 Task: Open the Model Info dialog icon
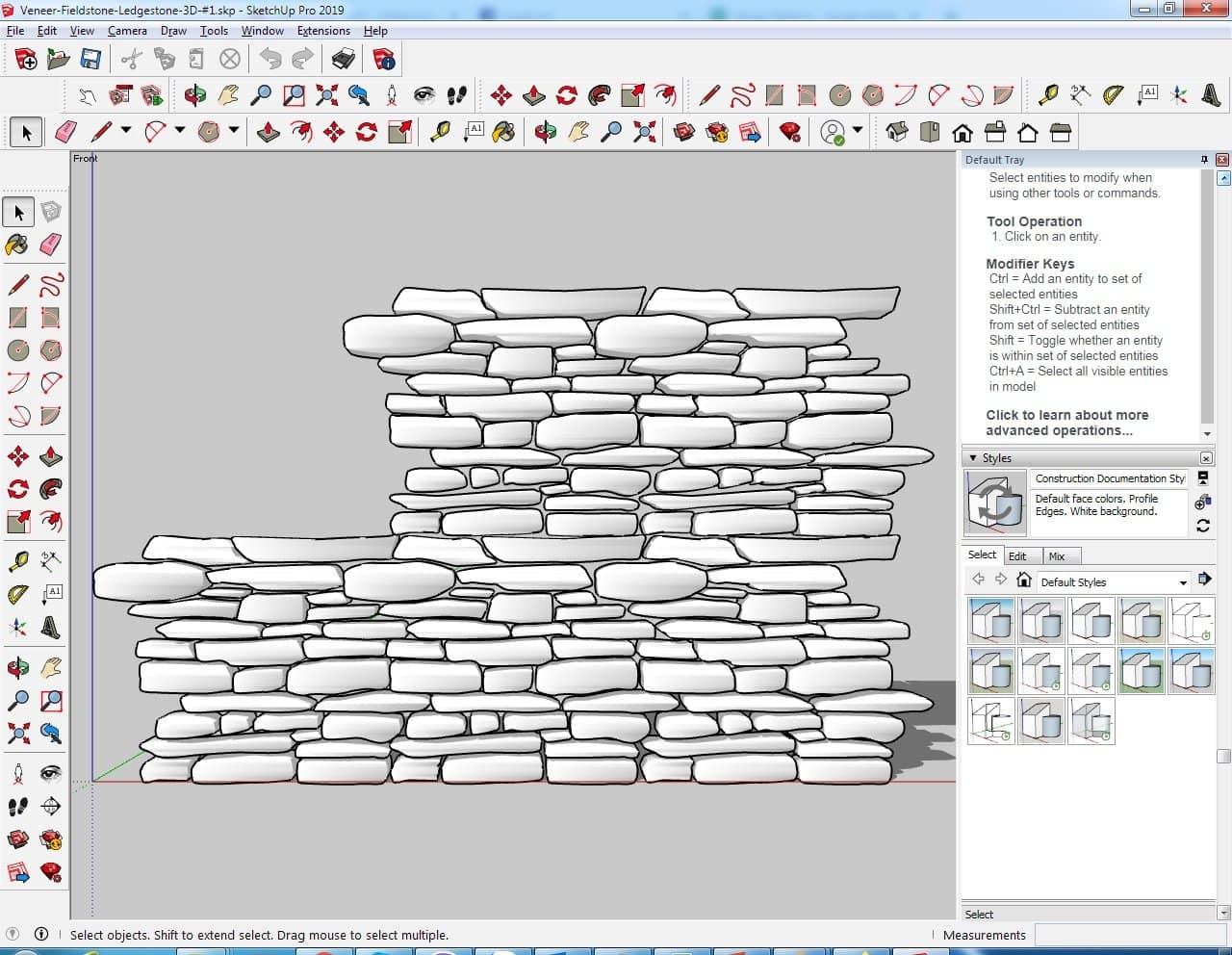pyautogui.click(x=384, y=60)
